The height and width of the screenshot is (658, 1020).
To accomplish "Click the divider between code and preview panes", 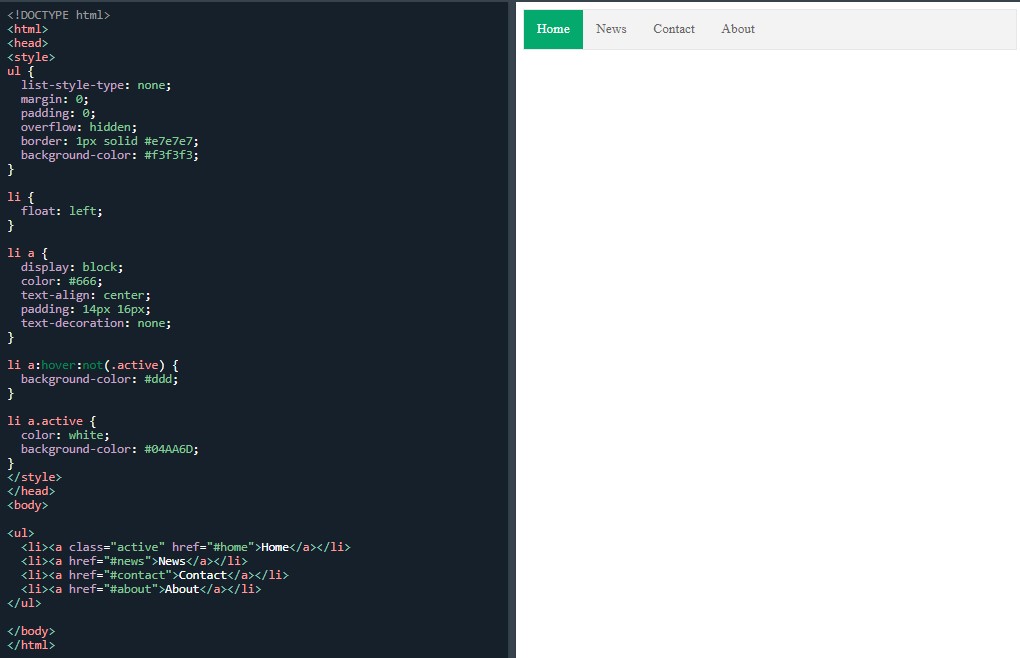I will (x=512, y=329).
